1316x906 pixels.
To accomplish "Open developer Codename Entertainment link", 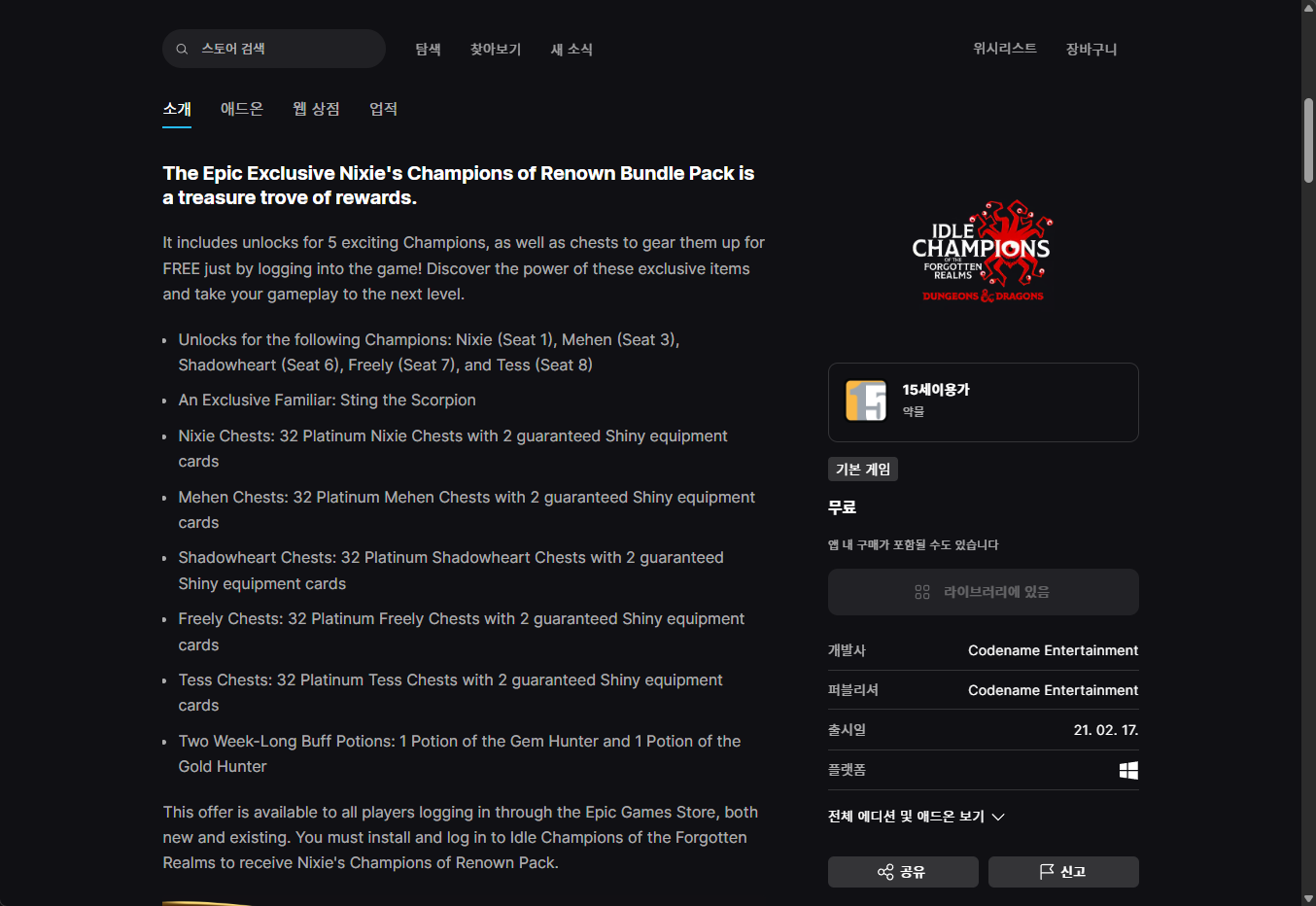I will point(1053,650).
